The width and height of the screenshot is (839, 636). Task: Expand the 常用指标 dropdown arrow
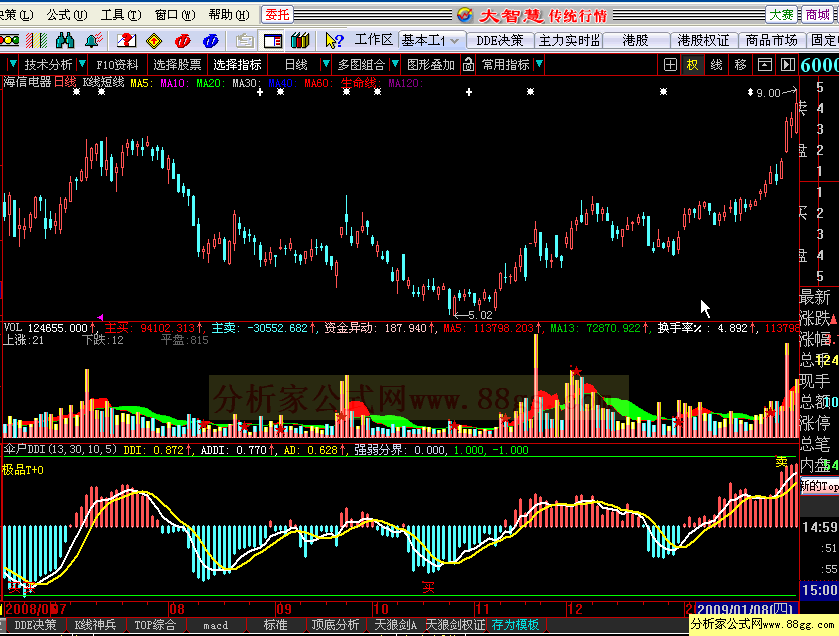pos(539,64)
